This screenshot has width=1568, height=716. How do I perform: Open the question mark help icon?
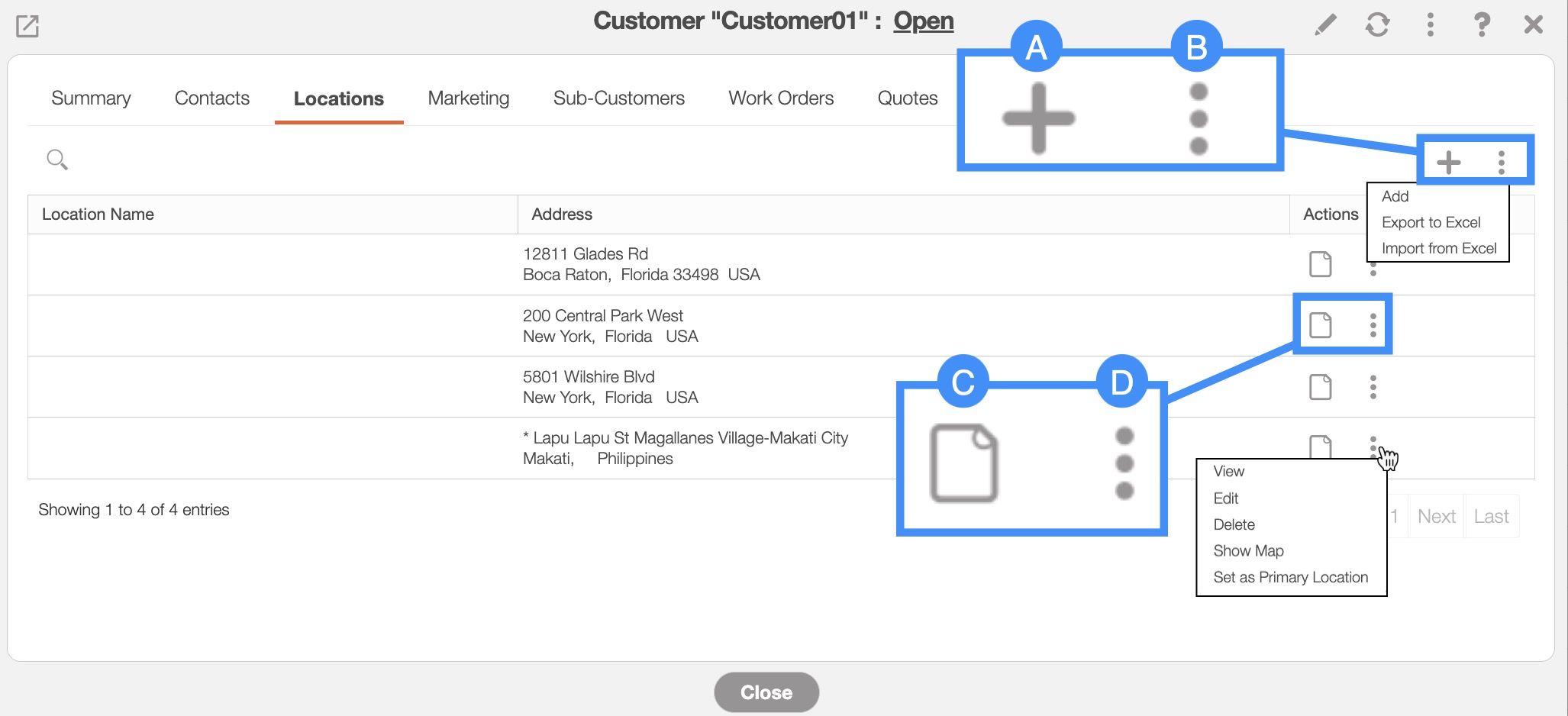point(1481,25)
